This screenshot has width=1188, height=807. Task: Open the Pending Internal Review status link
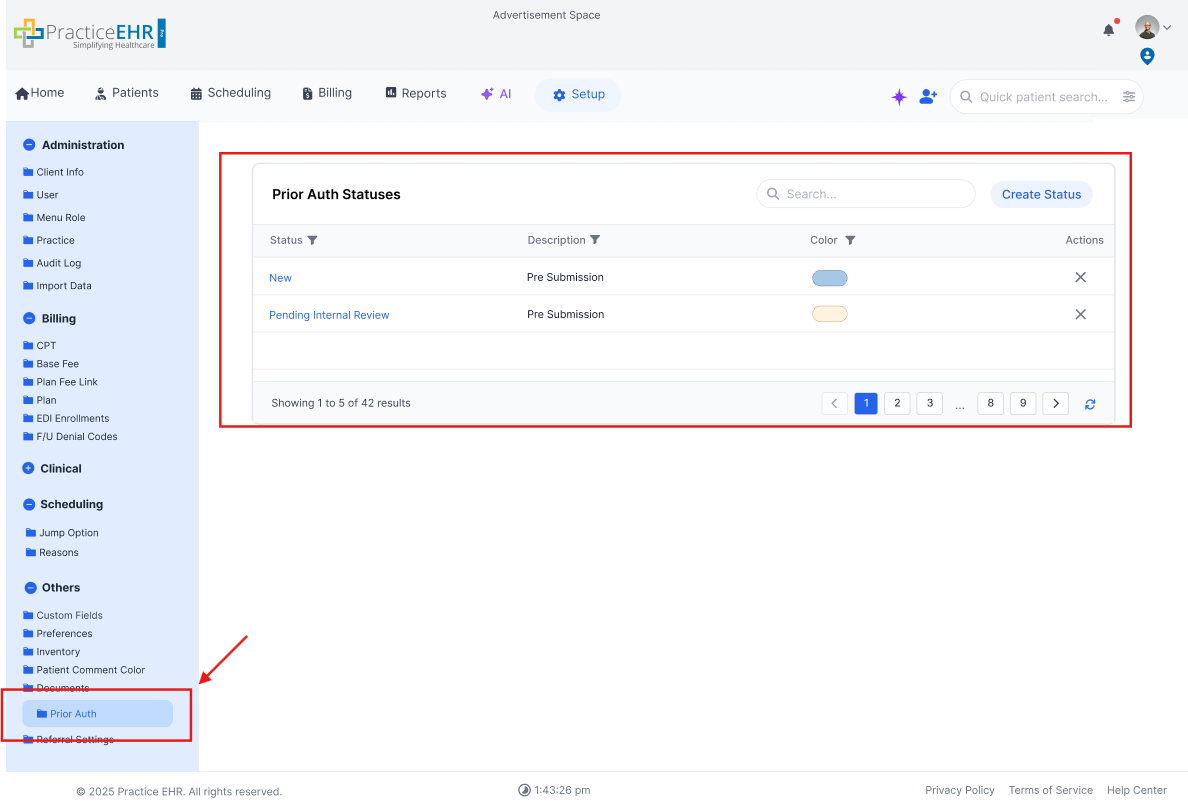[329, 314]
